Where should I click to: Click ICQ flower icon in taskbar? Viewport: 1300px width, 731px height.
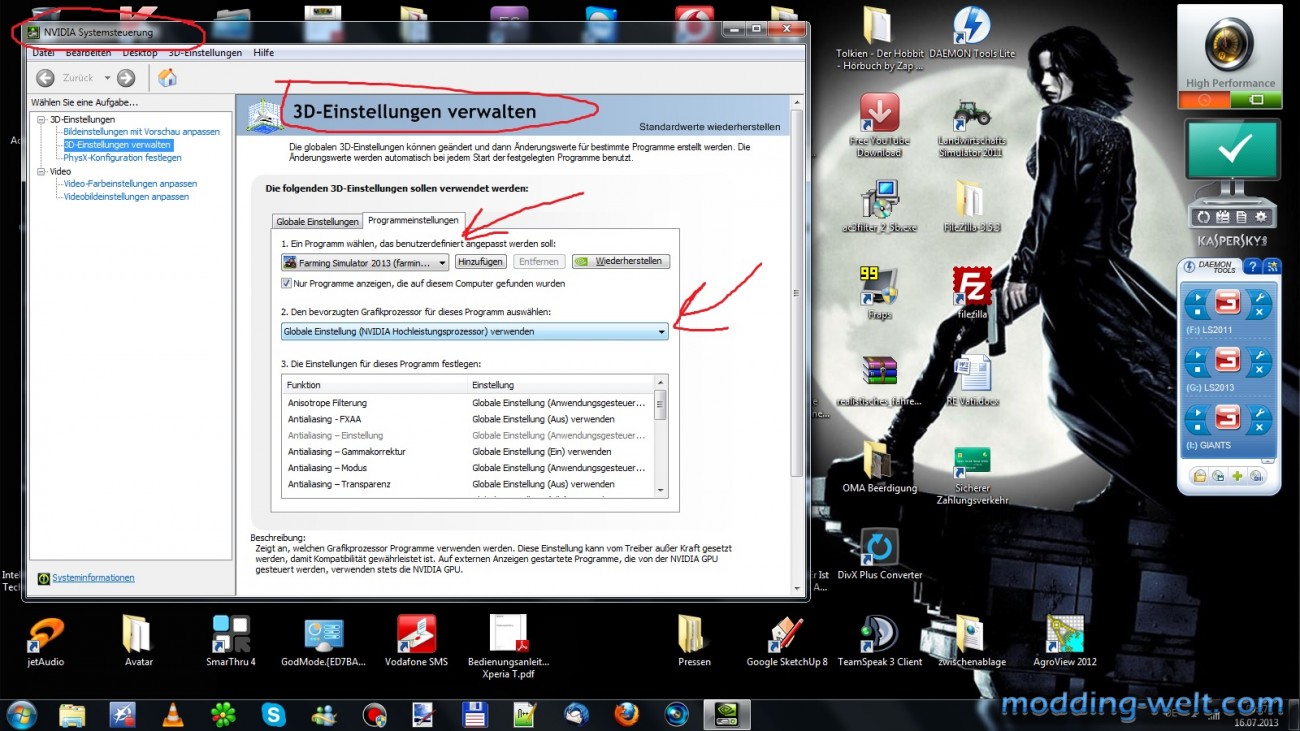click(223, 715)
